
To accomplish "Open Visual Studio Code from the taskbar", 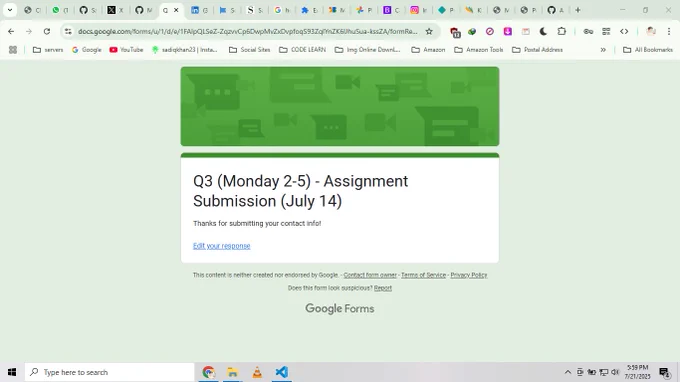I will [281, 372].
